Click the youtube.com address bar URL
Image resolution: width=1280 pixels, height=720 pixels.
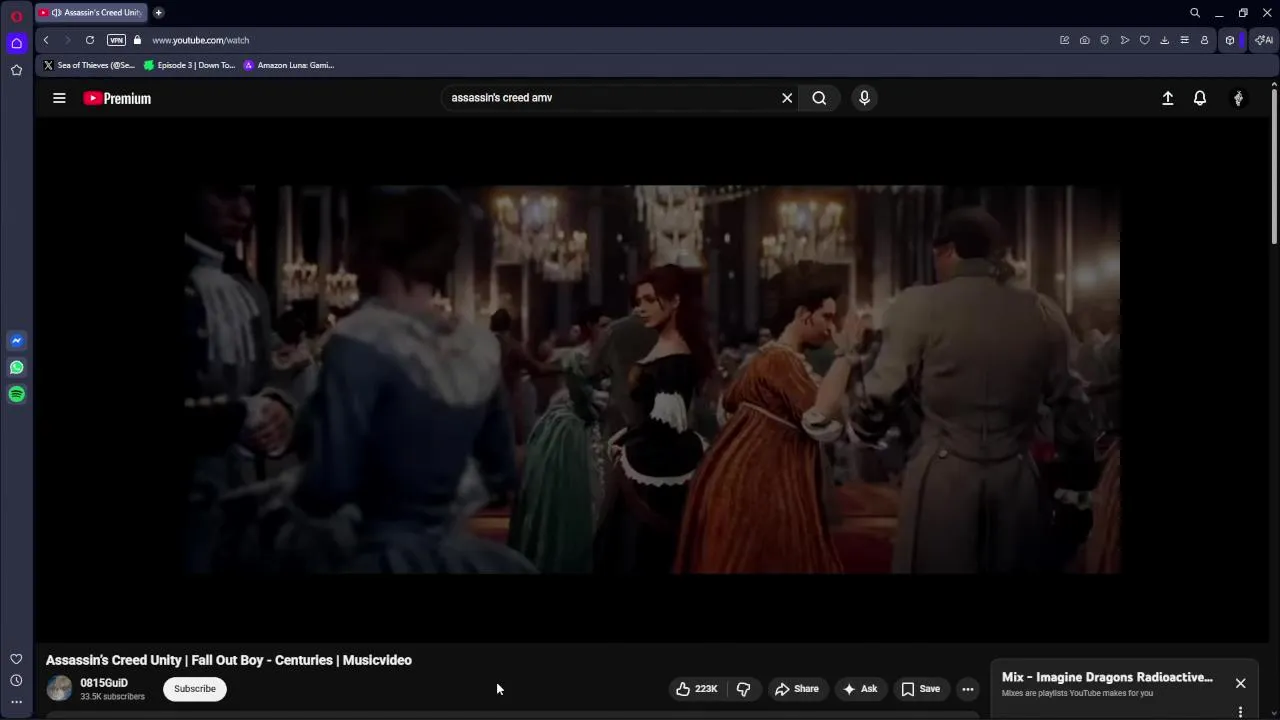pos(201,40)
